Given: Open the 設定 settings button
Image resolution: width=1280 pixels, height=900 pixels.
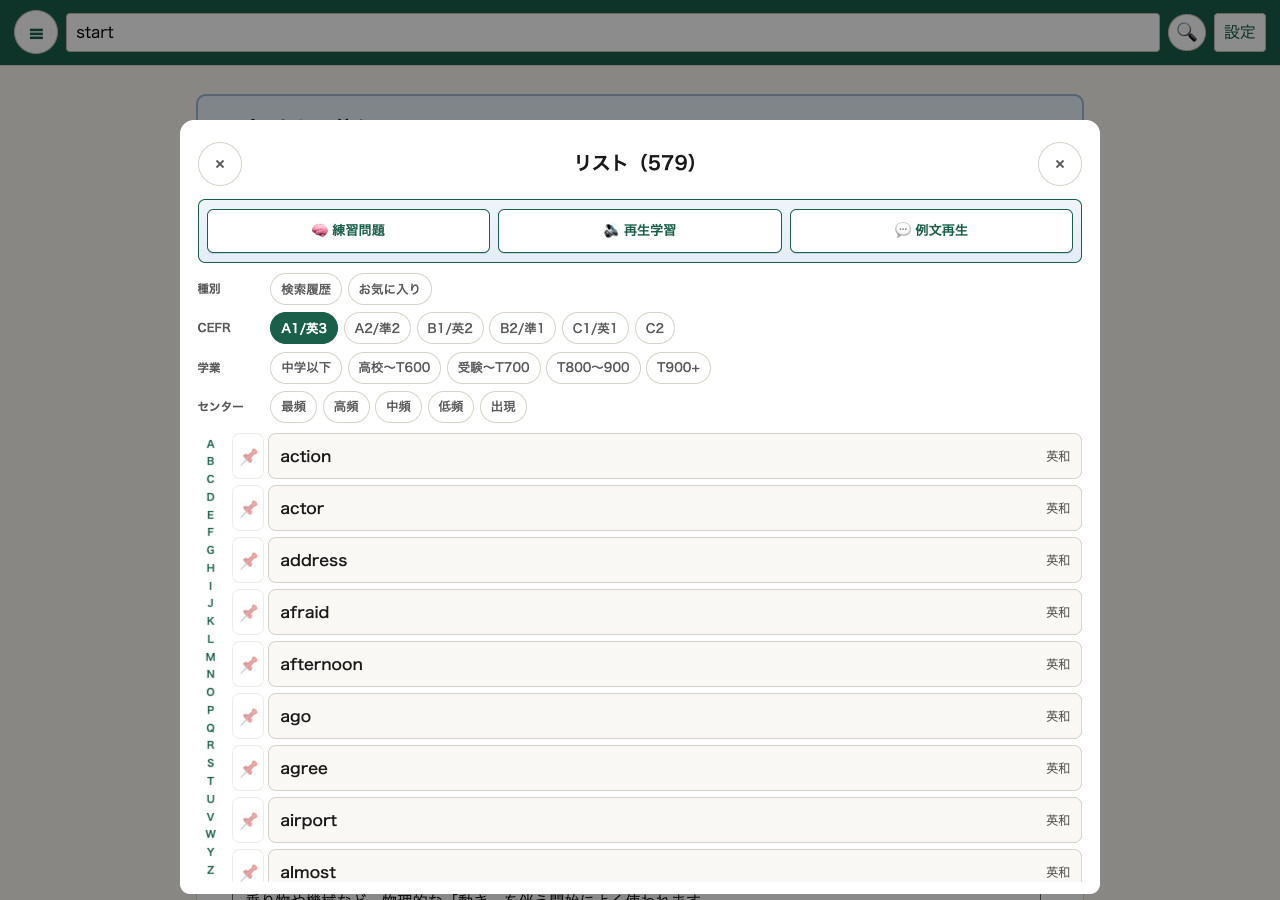Looking at the screenshot, I should [1240, 32].
